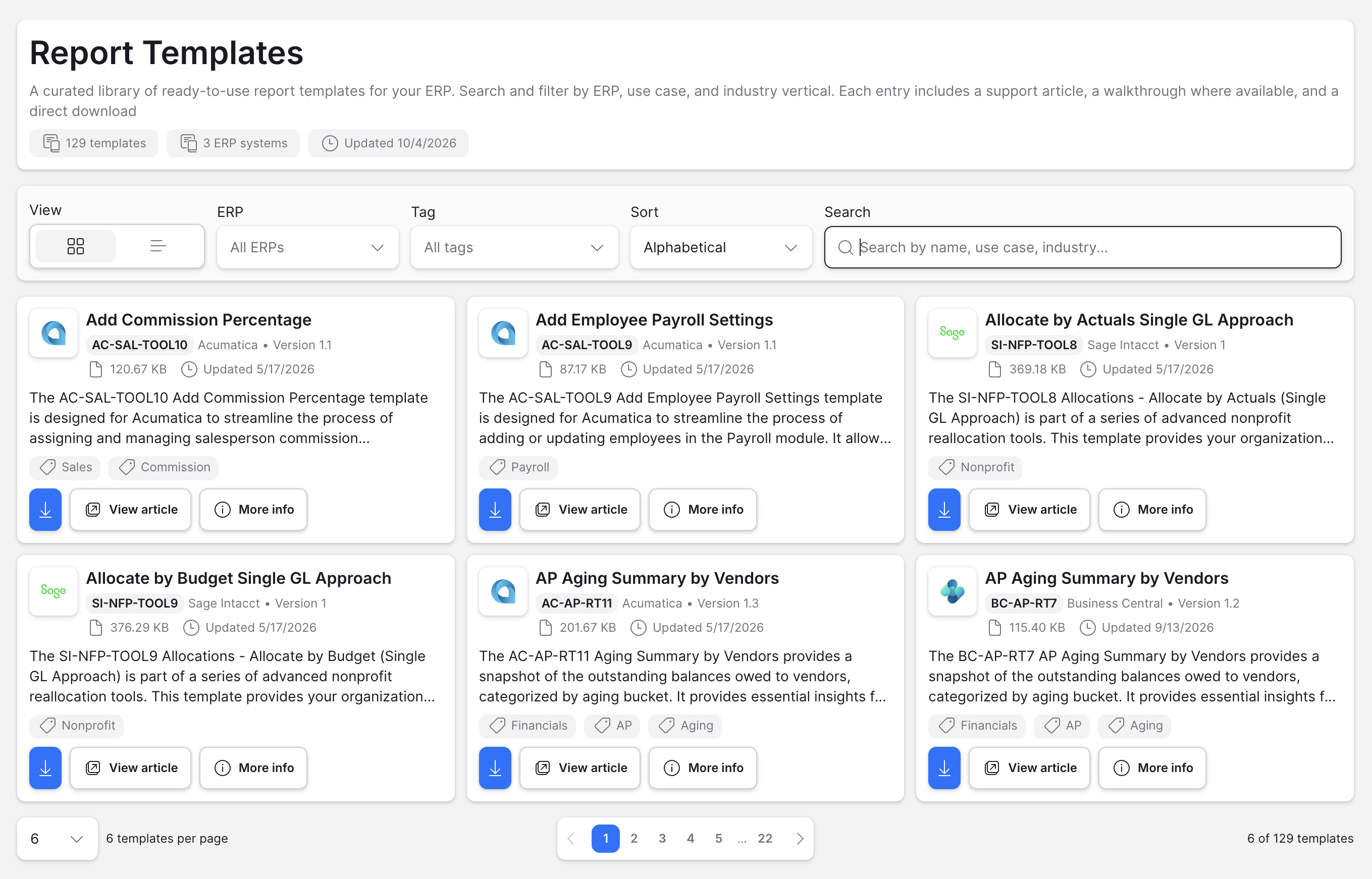This screenshot has height=879, width=1372.
Task: View article for BC-AP-RT7 AP Aging
Action: point(1029,767)
